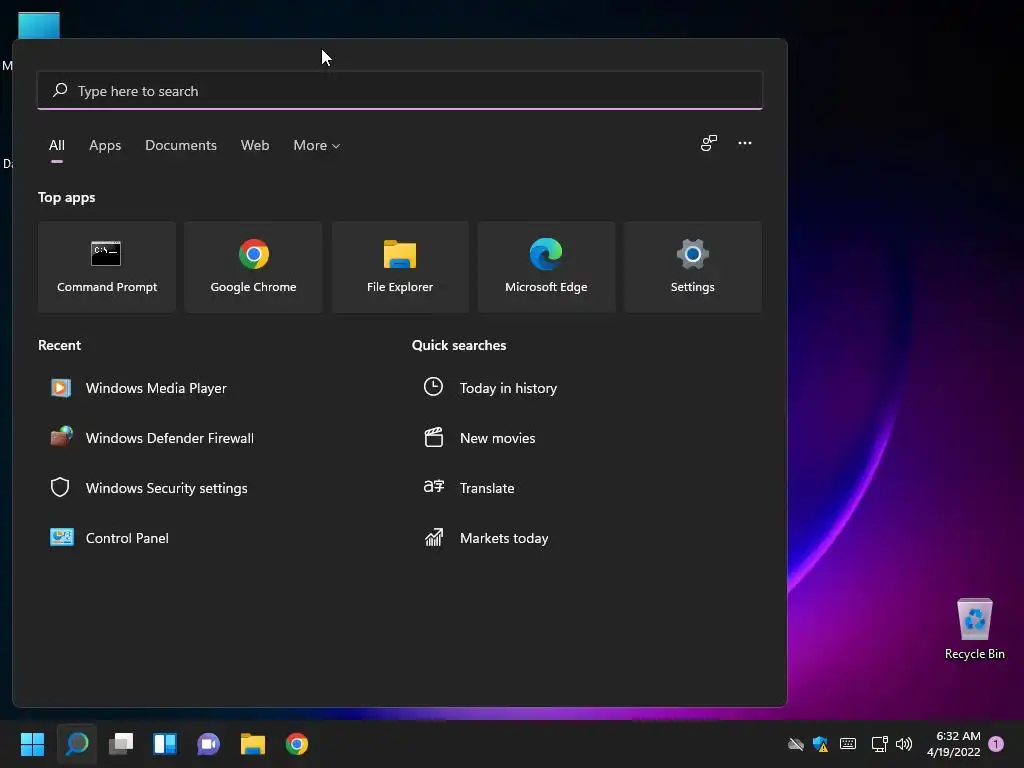Open Command Prompt from Top apps
This screenshot has height=768, width=1024.
106,267
